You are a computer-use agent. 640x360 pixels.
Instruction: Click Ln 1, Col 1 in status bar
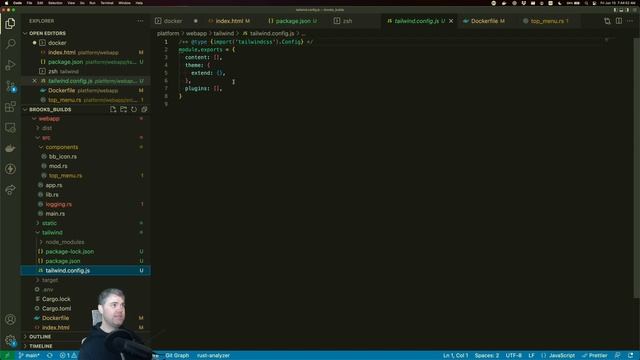pos(456,356)
